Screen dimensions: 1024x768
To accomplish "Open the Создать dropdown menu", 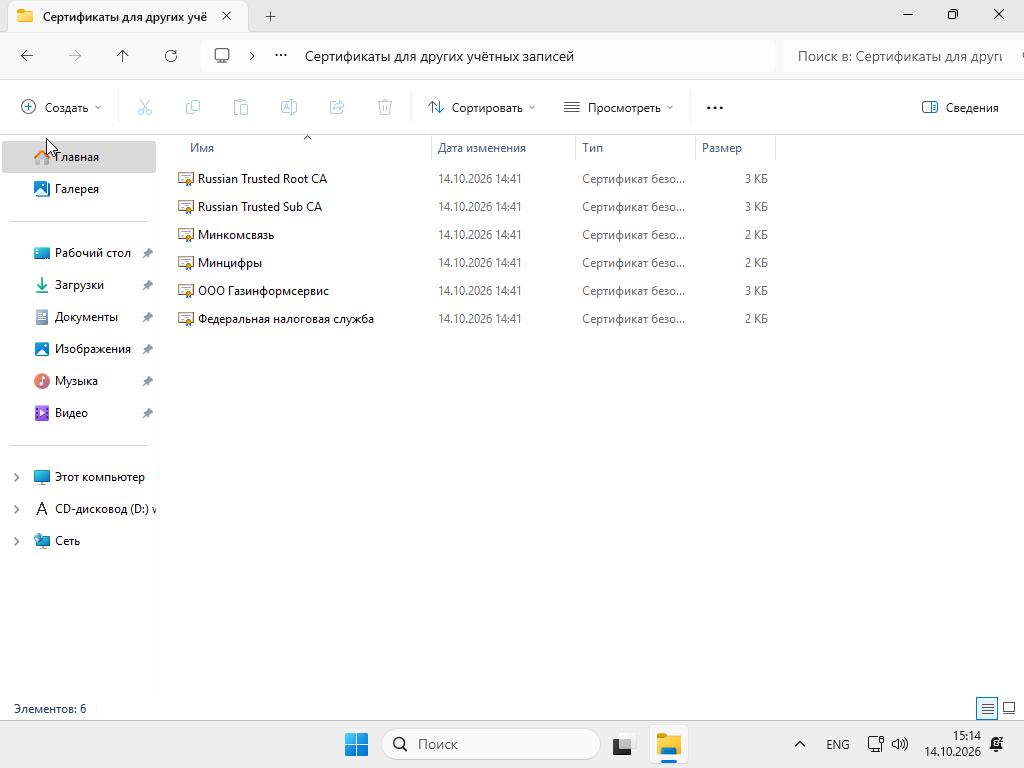I will (x=61, y=108).
